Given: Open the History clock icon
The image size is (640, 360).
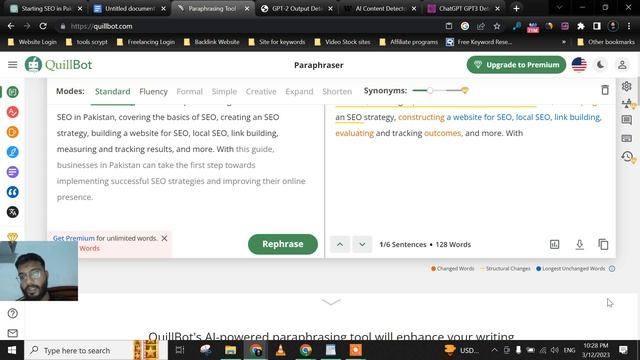Looking at the screenshot, I should click(628, 157).
